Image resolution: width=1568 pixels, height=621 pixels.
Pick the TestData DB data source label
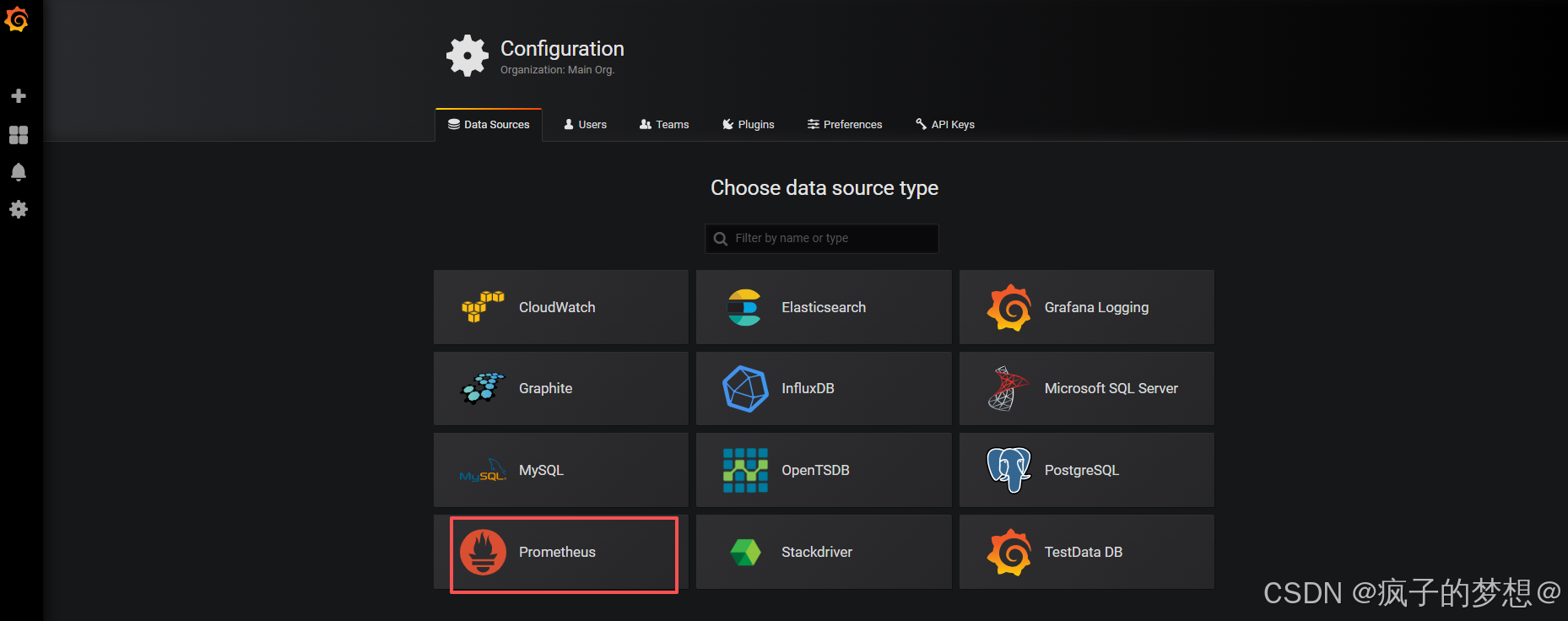point(1084,552)
